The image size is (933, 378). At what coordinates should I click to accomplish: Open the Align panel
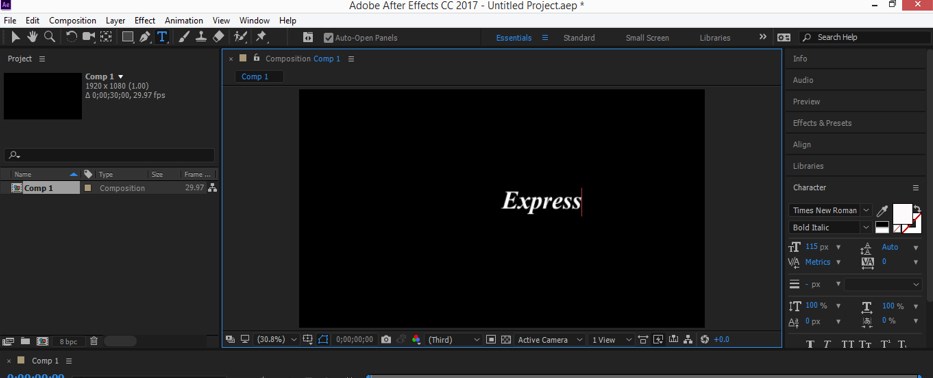[801, 144]
